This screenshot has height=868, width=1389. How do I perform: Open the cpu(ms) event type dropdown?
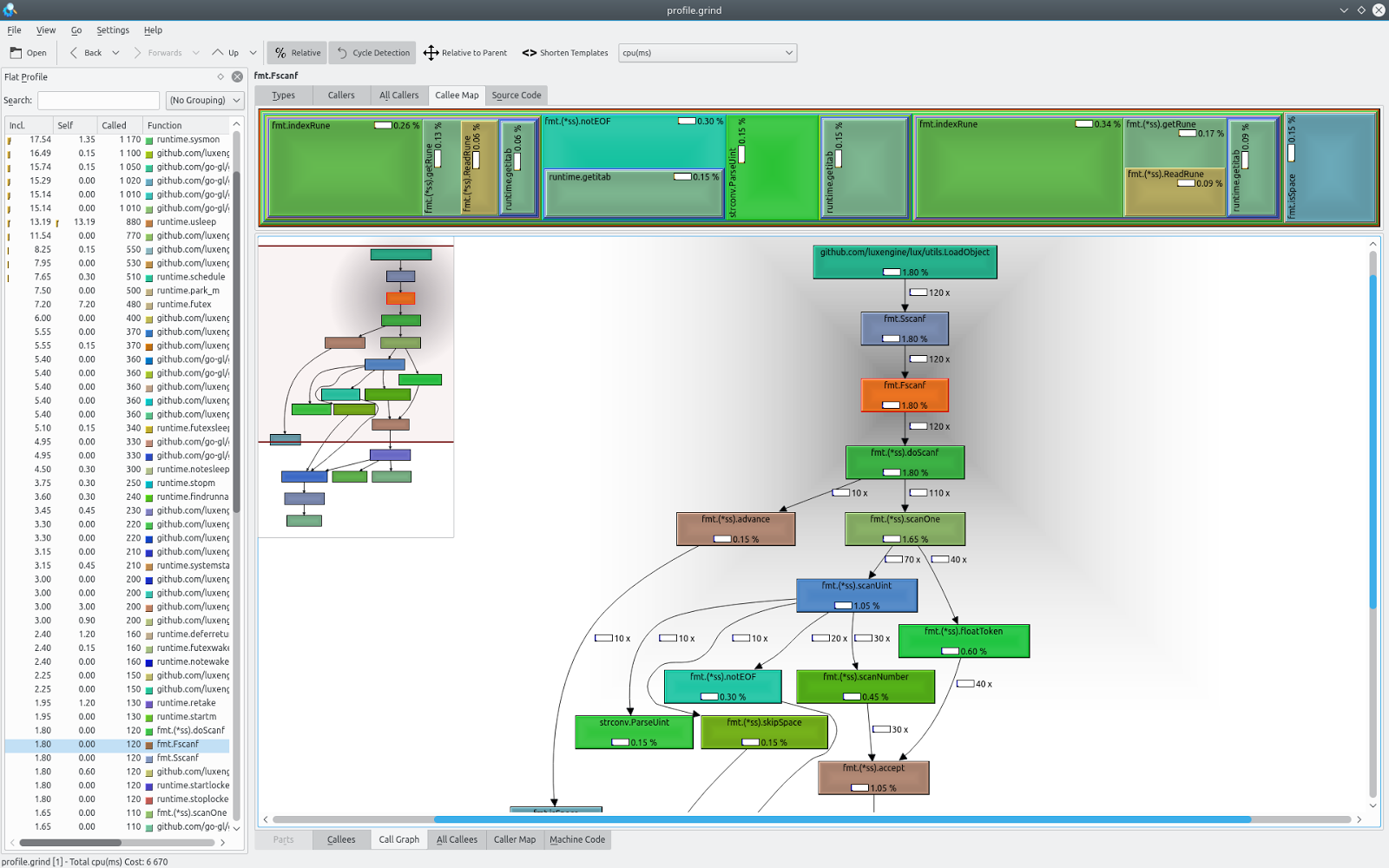(x=707, y=52)
